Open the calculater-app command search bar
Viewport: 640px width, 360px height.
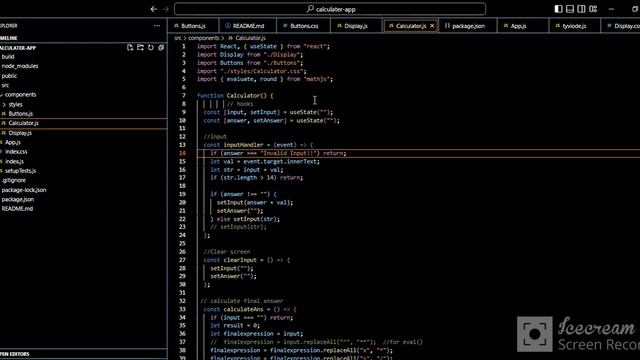pos(330,9)
